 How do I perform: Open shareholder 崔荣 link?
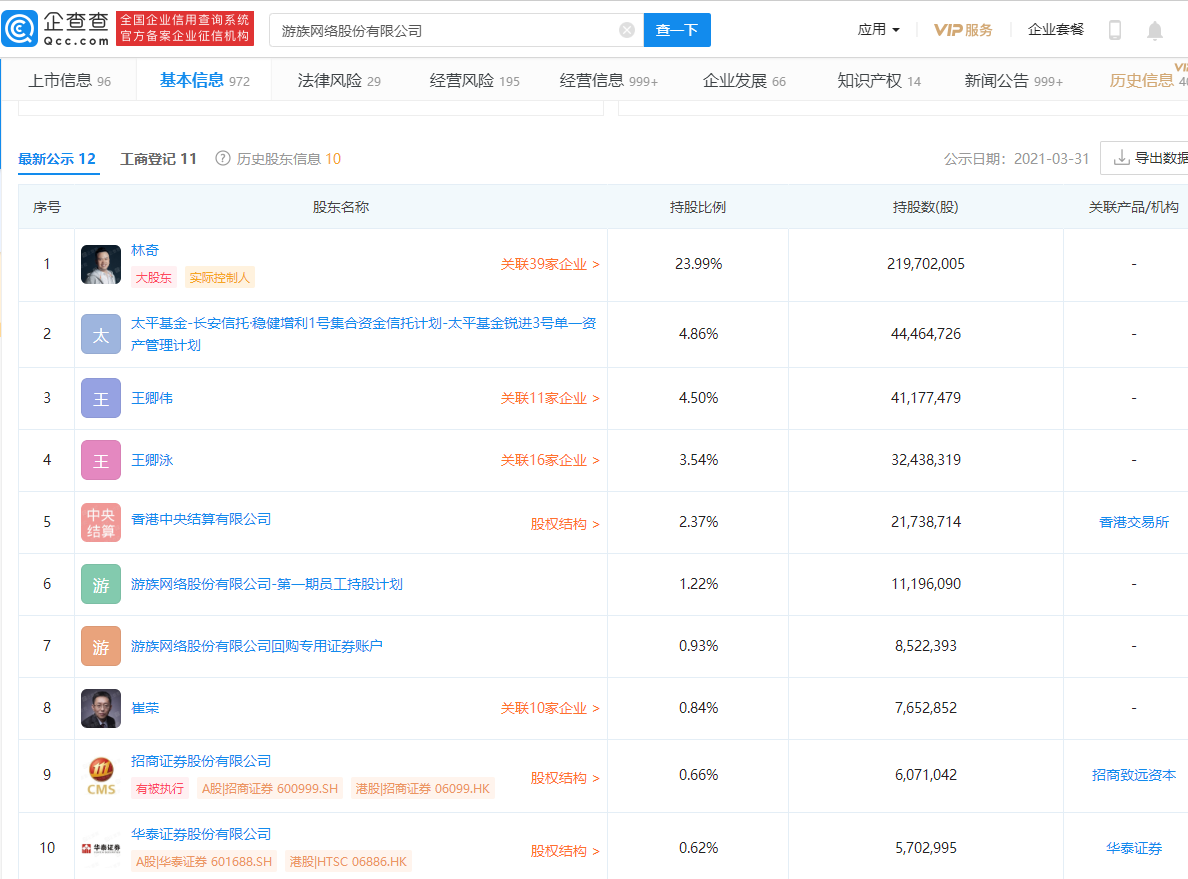tap(145, 708)
